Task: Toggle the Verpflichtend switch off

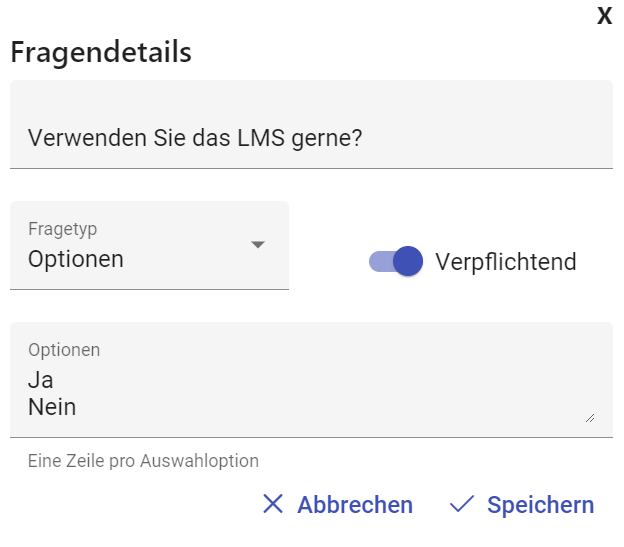Action: click(x=396, y=261)
